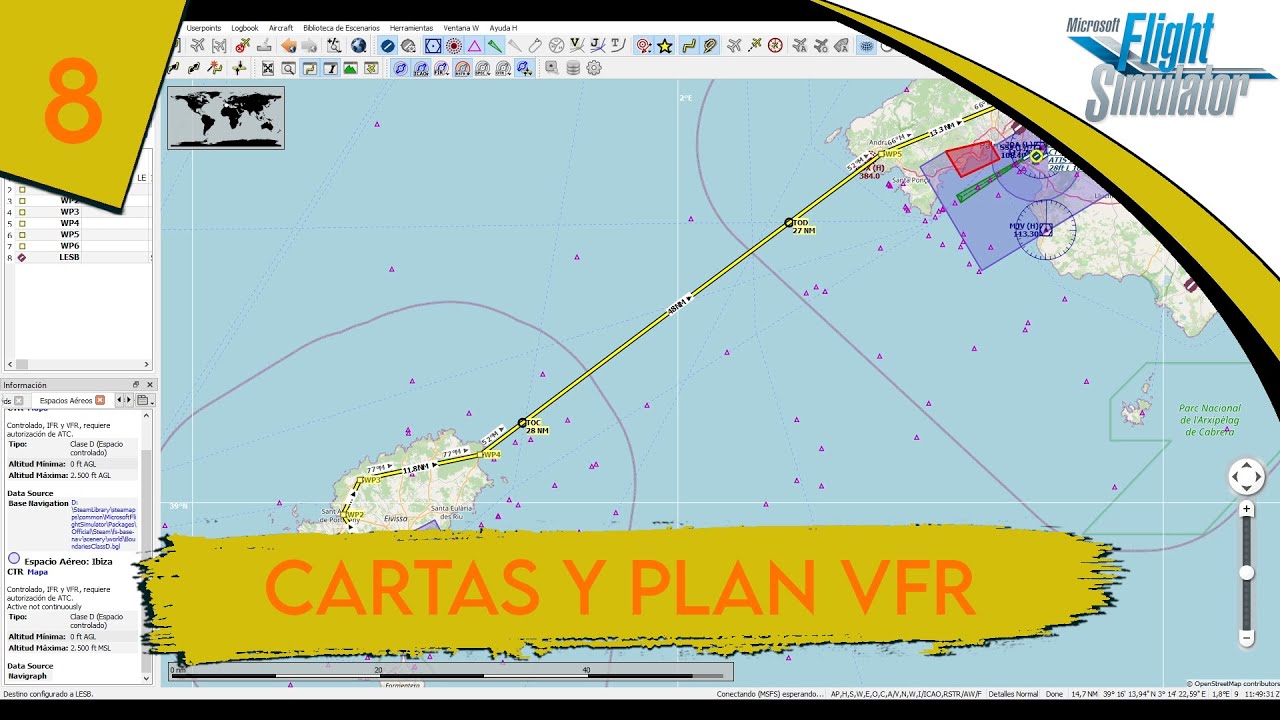Open the Biblioteca de Escenarios menu
1280x720 pixels.
341,28
